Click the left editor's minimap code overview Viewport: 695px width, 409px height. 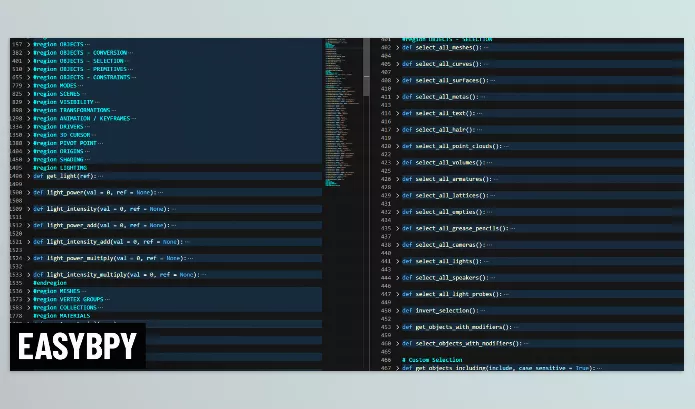(x=343, y=112)
